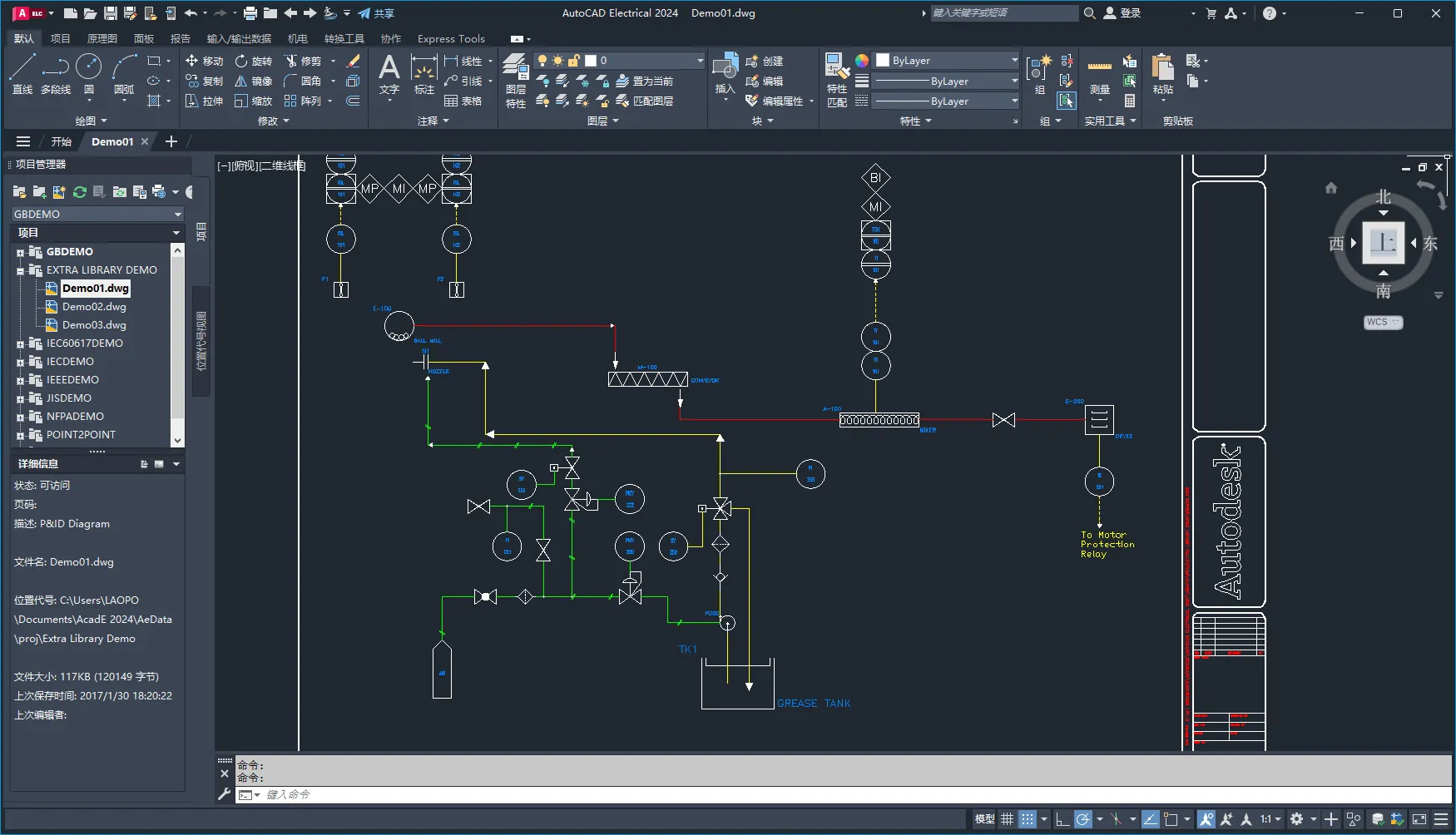The width and height of the screenshot is (1456, 835).
Task: Activate the 镜像 (Mirror) tool
Action: pos(253,81)
